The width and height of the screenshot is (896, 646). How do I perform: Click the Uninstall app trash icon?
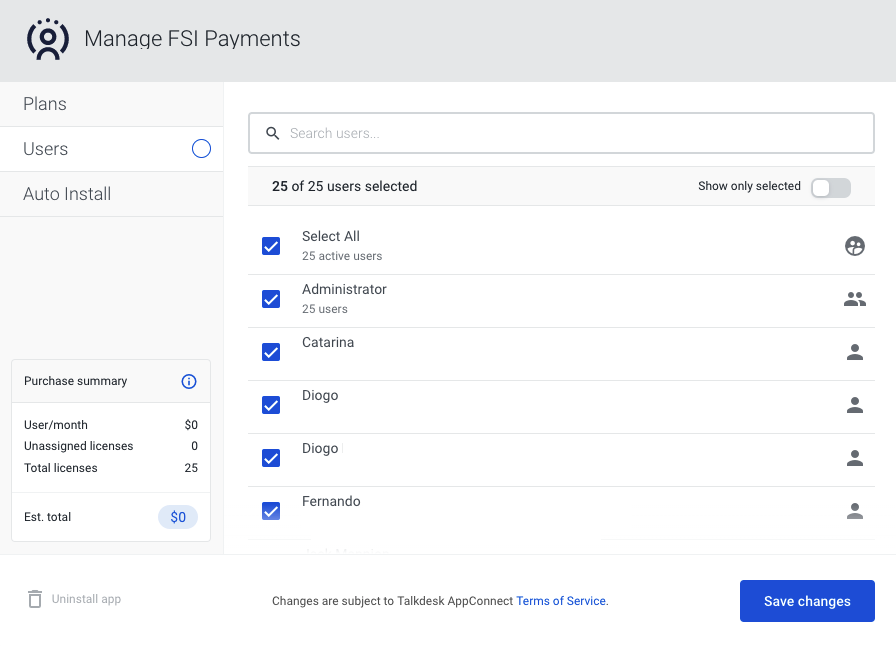pos(35,599)
